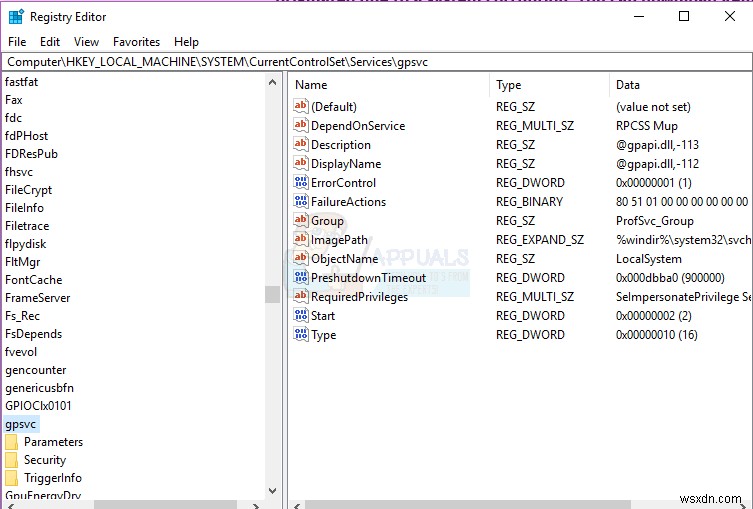
Task: Select the fhsvc registry key
Action: click(19, 172)
